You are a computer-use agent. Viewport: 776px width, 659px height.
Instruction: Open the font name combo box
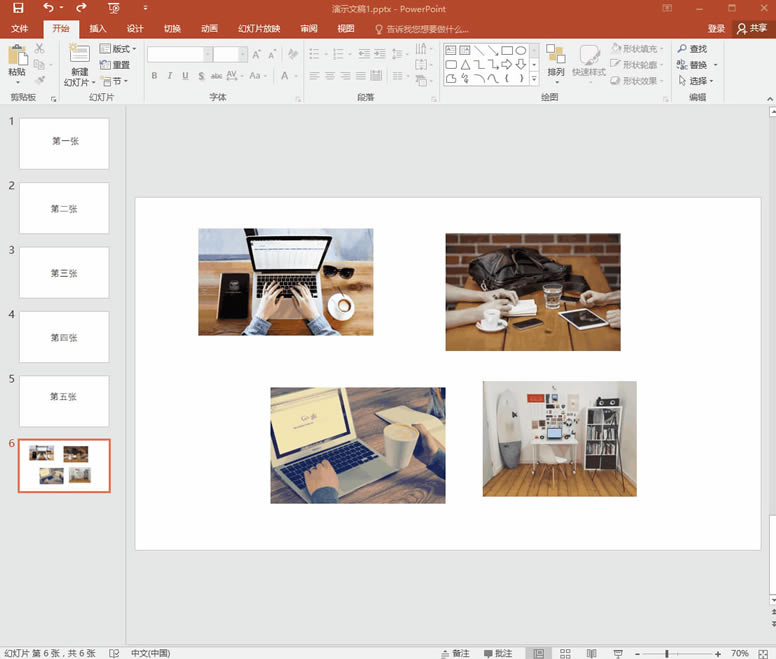tap(179, 54)
